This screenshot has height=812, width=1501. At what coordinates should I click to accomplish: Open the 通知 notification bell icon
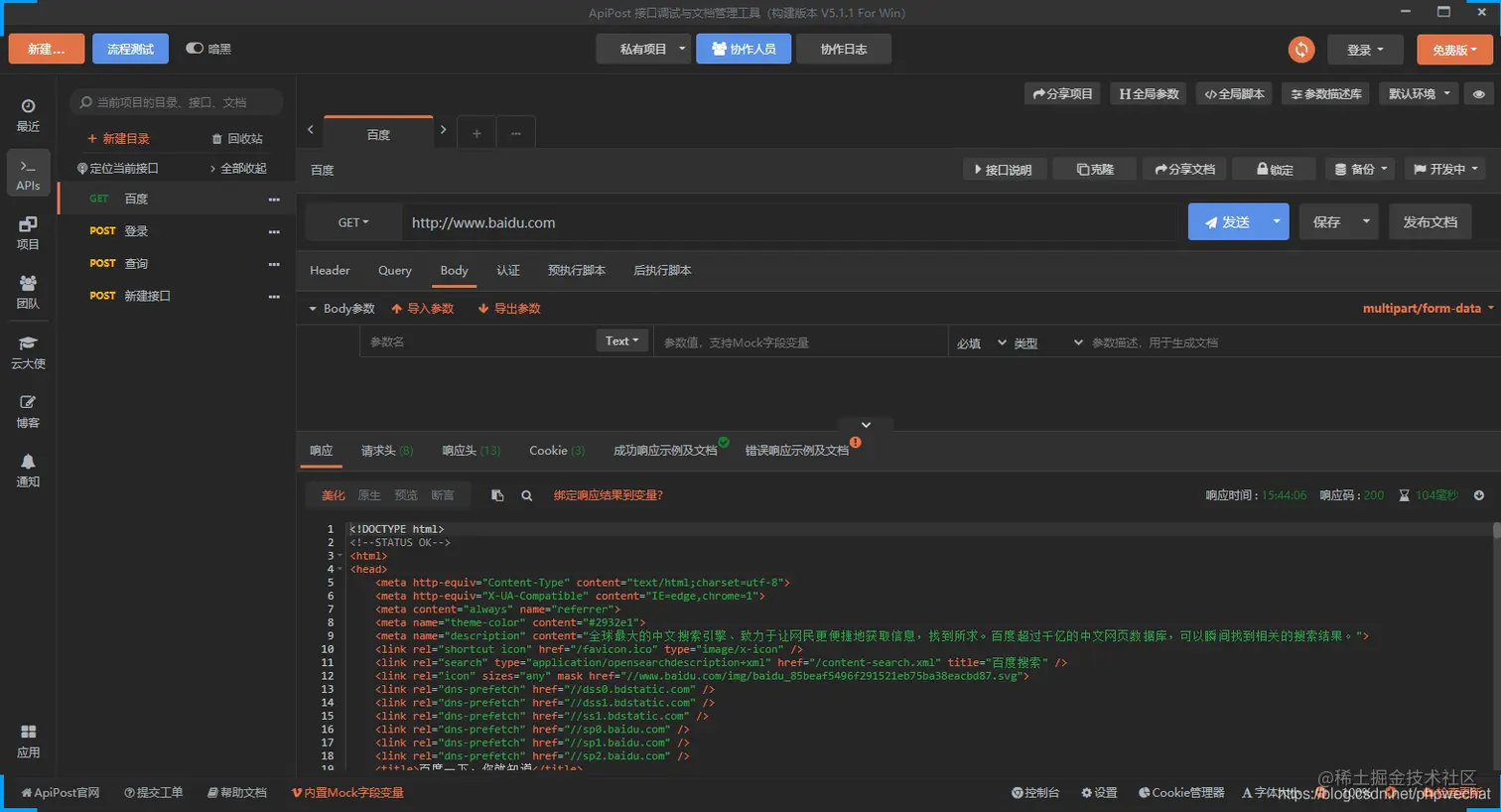28,471
